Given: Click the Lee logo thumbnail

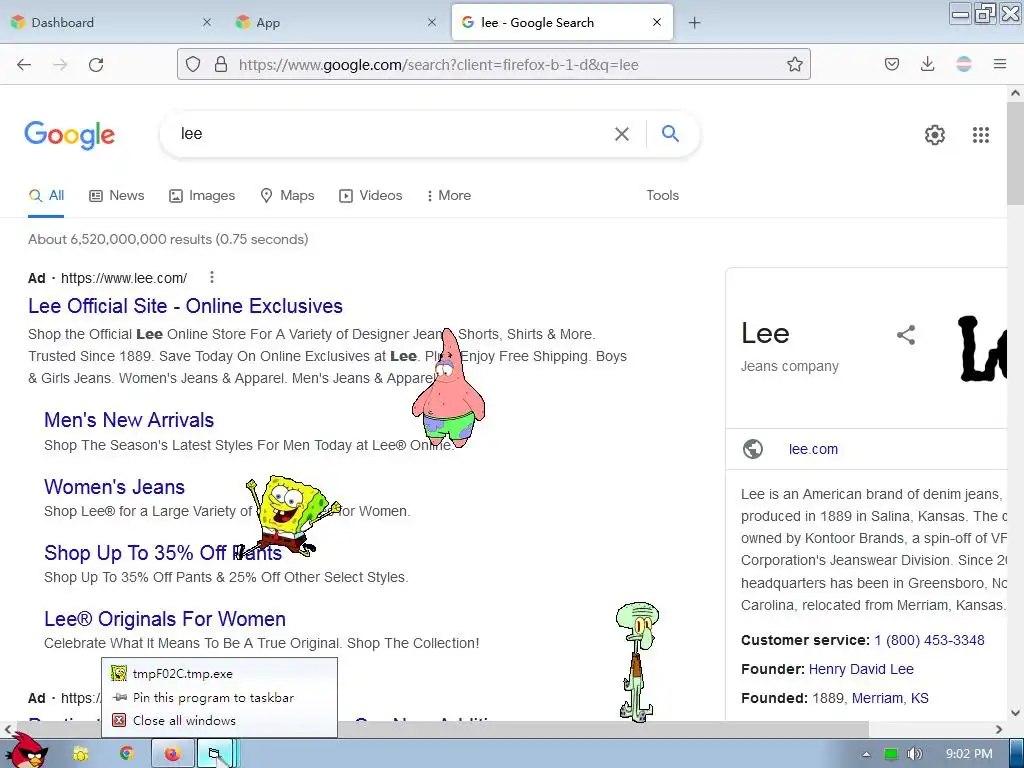Looking at the screenshot, I should (982, 348).
